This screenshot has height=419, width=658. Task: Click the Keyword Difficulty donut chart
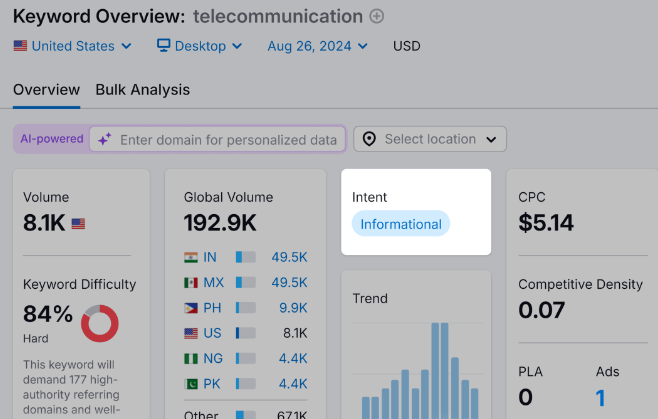coord(100,323)
